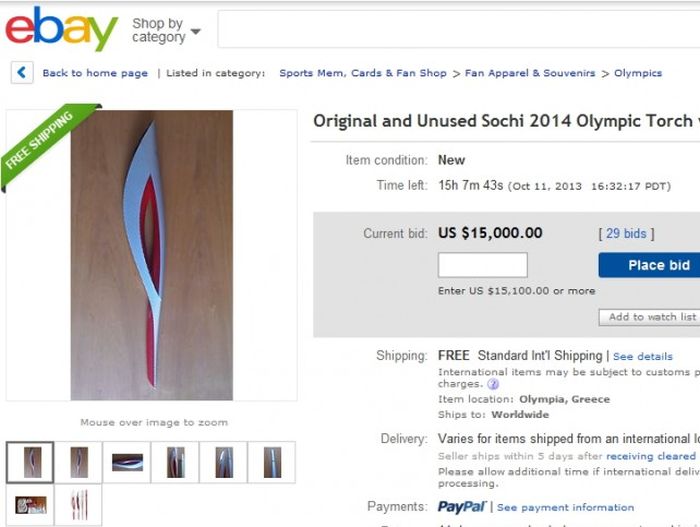Click the customs charges help icon
The width and height of the screenshot is (700, 527).
click(x=494, y=384)
